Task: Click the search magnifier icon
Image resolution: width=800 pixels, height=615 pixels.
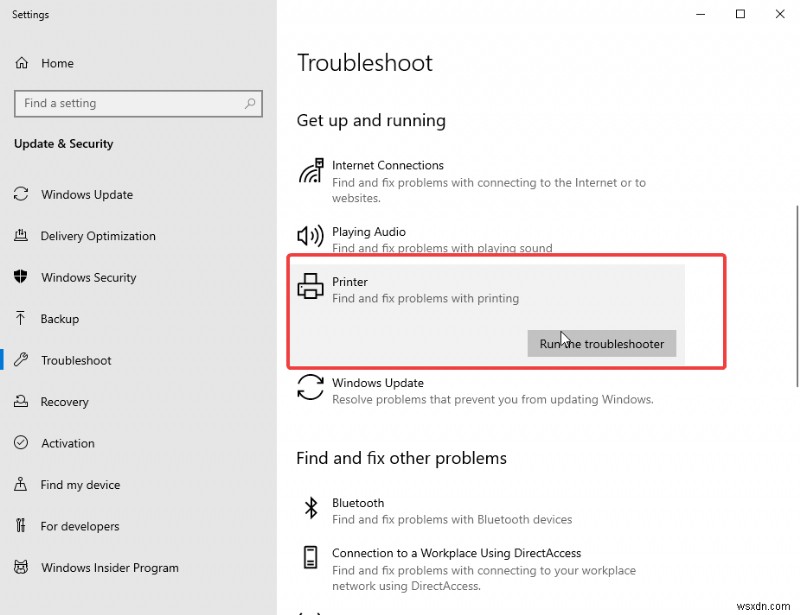Action: click(x=249, y=103)
